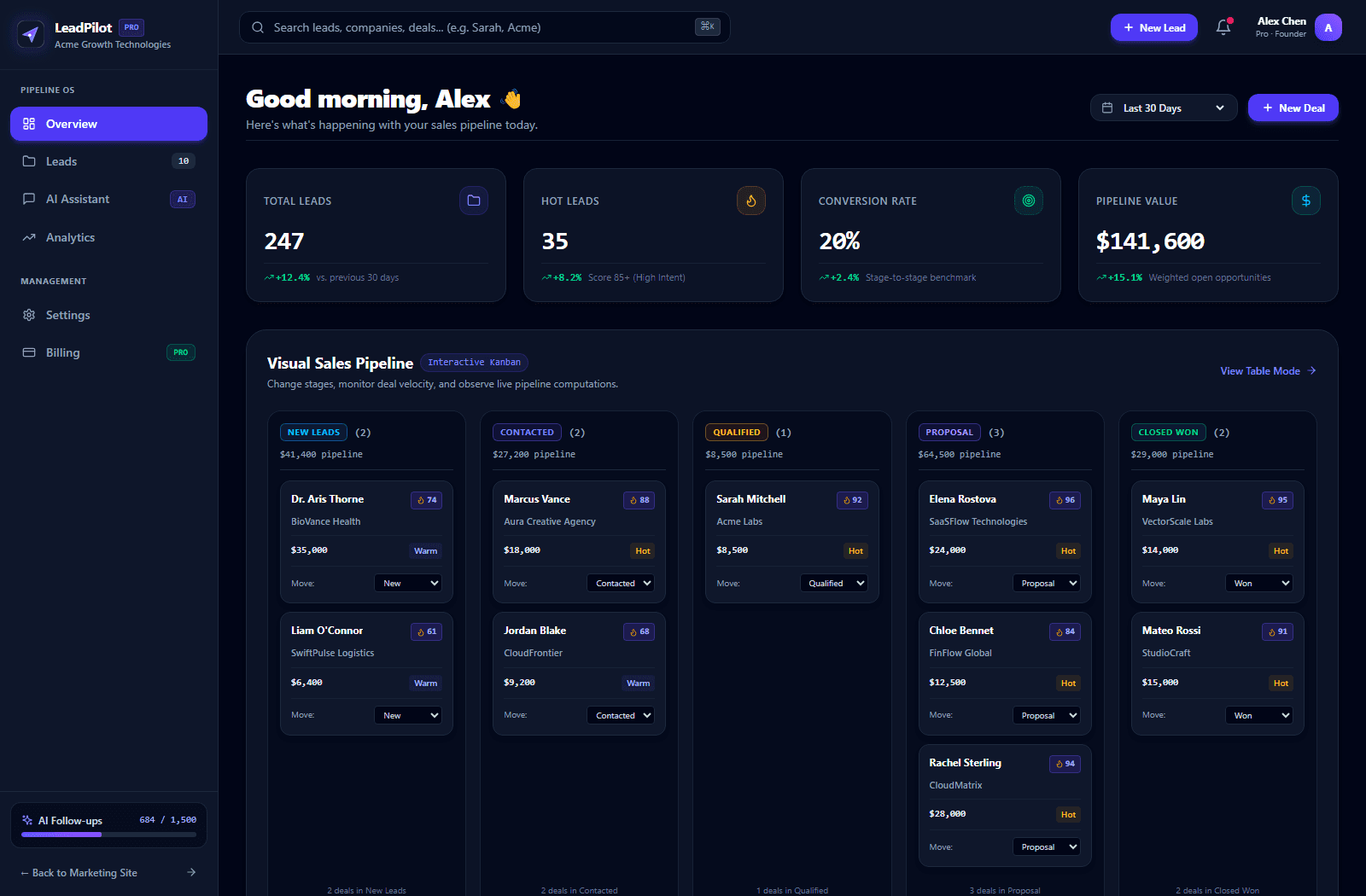
Task: Click the AI Follow-ups usage progress bar
Action: click(x=108, y=835)
